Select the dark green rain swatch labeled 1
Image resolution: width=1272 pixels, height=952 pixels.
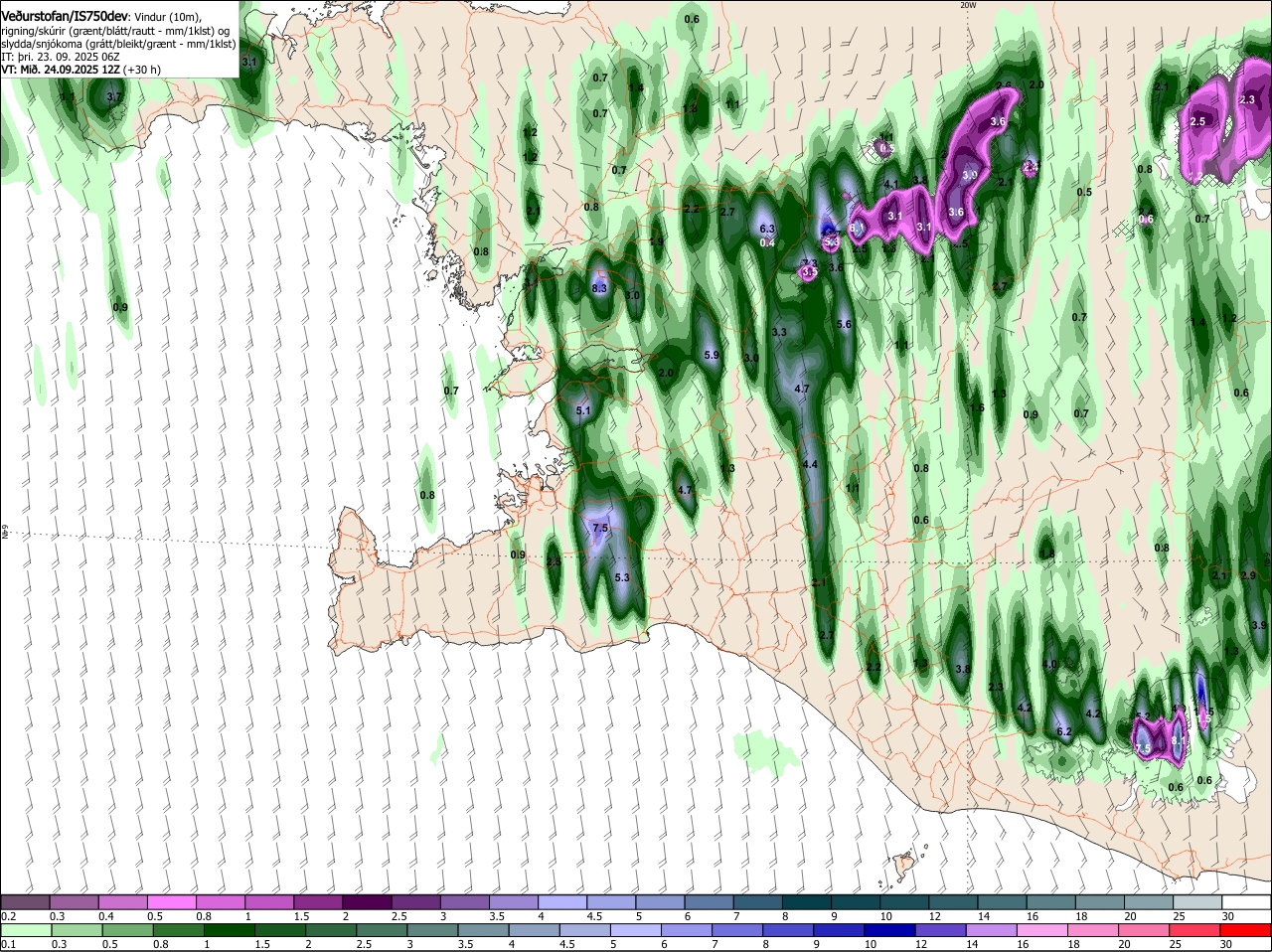pos(230,930)
